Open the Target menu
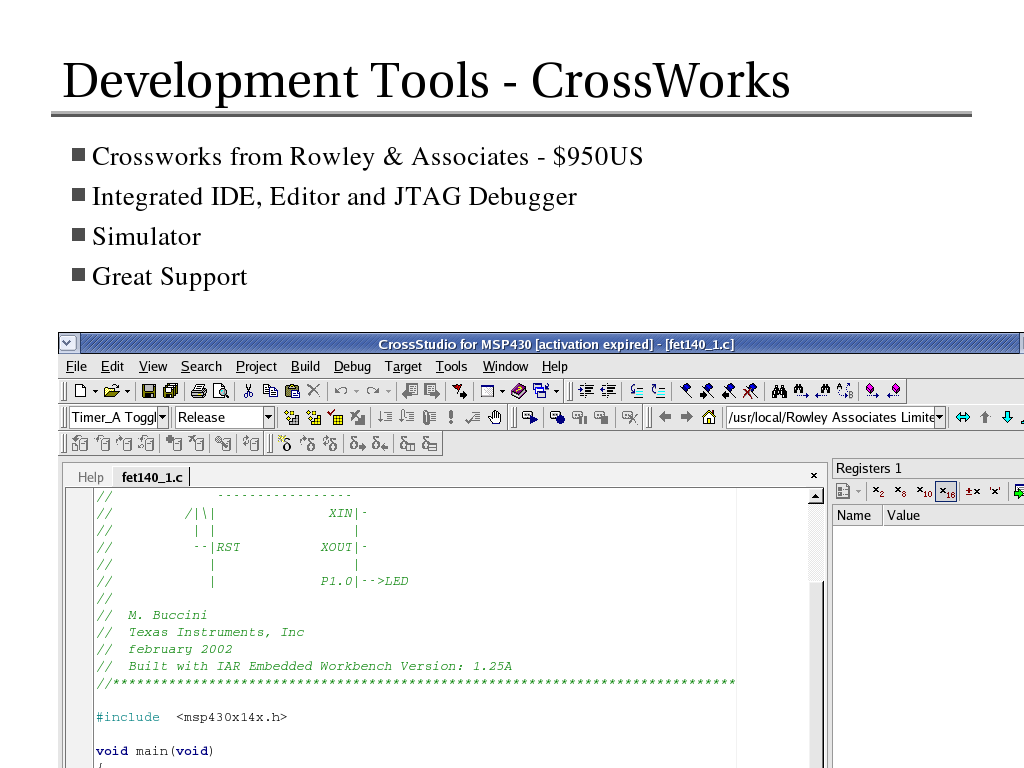This screenshot has width=1024, height=768. pos(403,366)
